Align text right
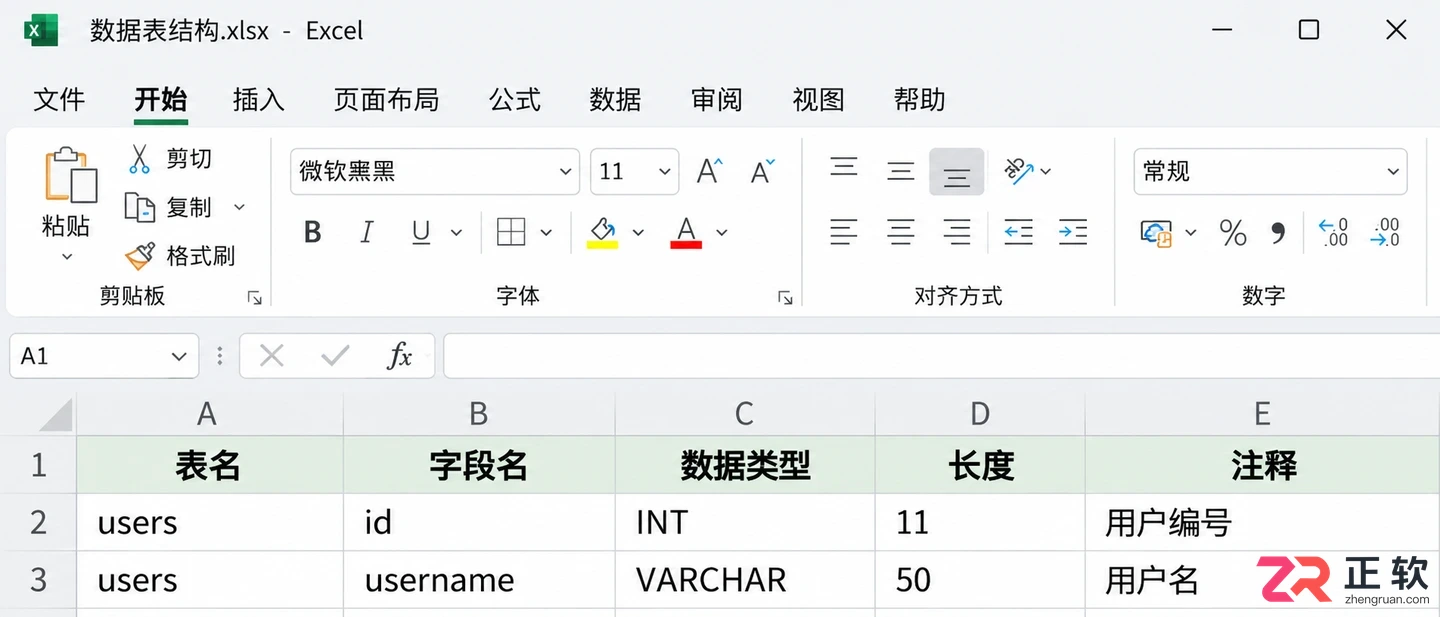 point(957,233)
